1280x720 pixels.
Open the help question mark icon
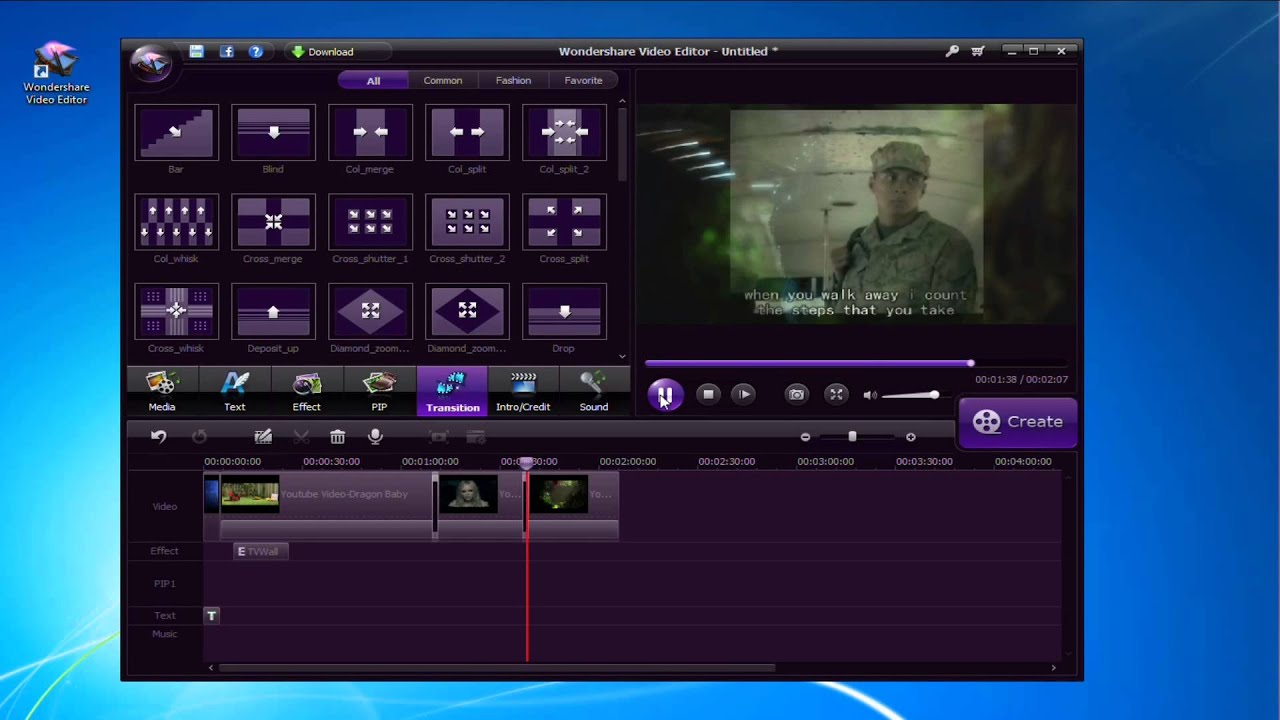point(256,51)
